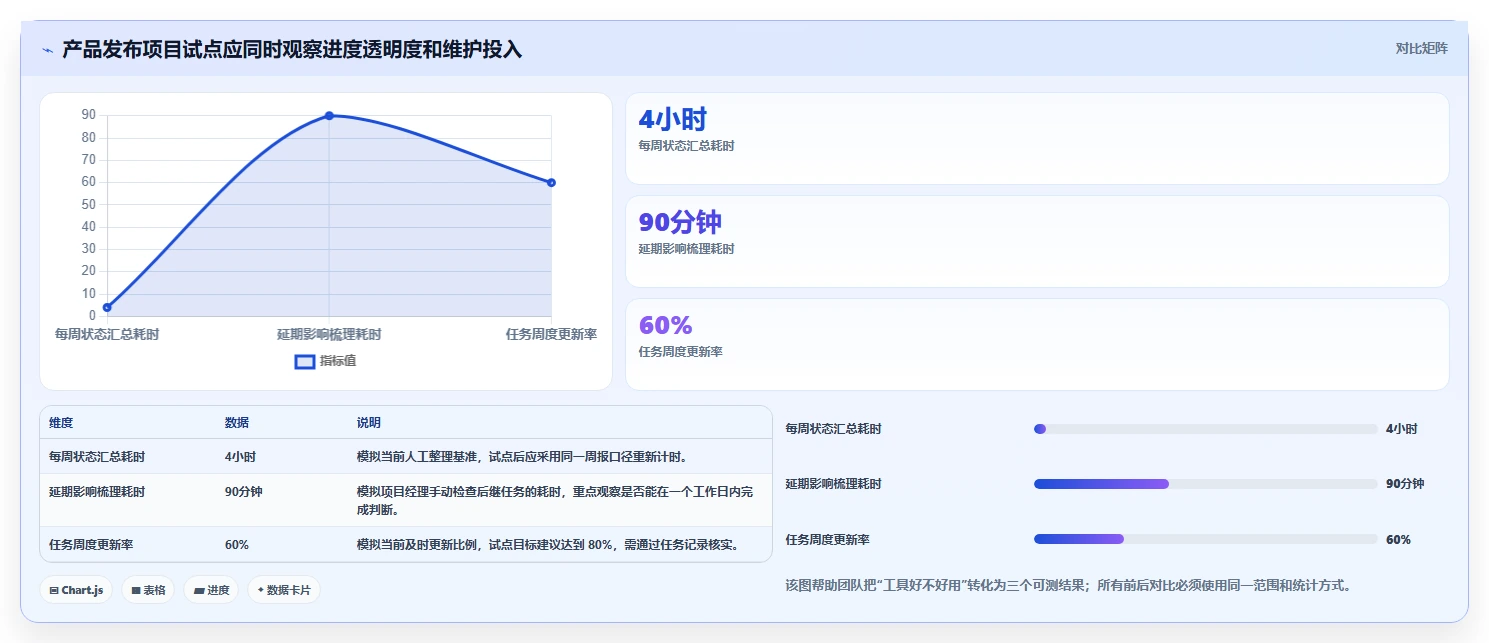This screenshot has height=643, width=1489.
Task: Click the 每周状态汇总耗时 progress bar
Action: click(x=1205, y=429)
